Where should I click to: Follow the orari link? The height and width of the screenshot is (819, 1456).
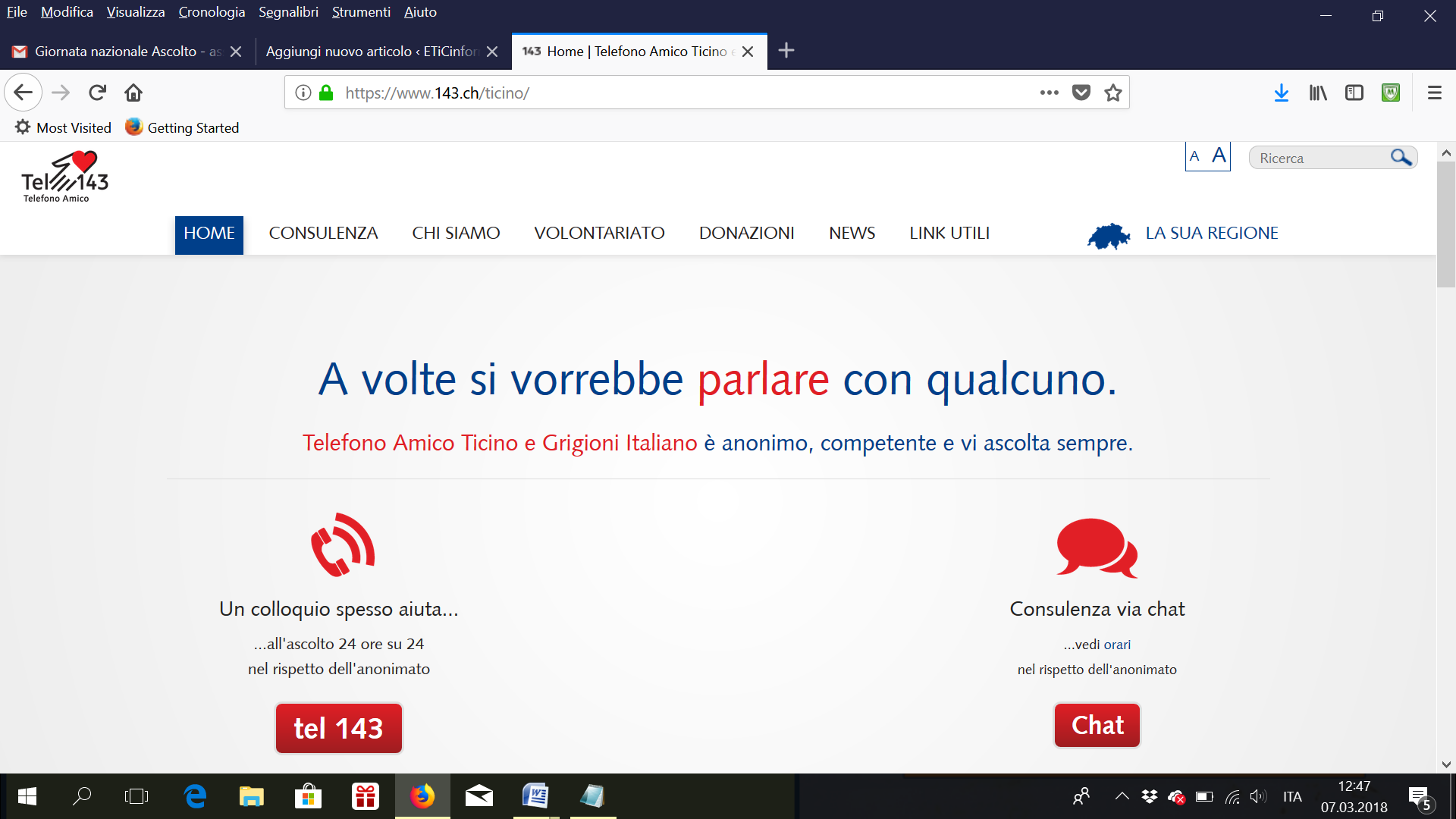[x=1117, y=645]
